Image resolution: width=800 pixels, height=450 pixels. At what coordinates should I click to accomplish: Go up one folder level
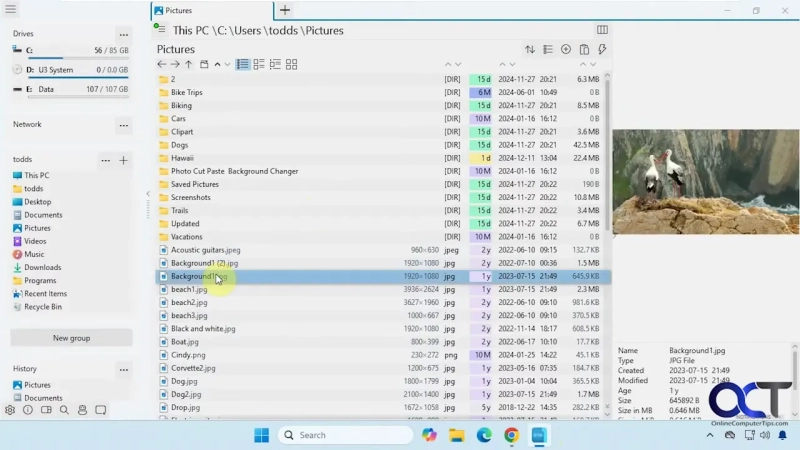[x=189, y=64]
